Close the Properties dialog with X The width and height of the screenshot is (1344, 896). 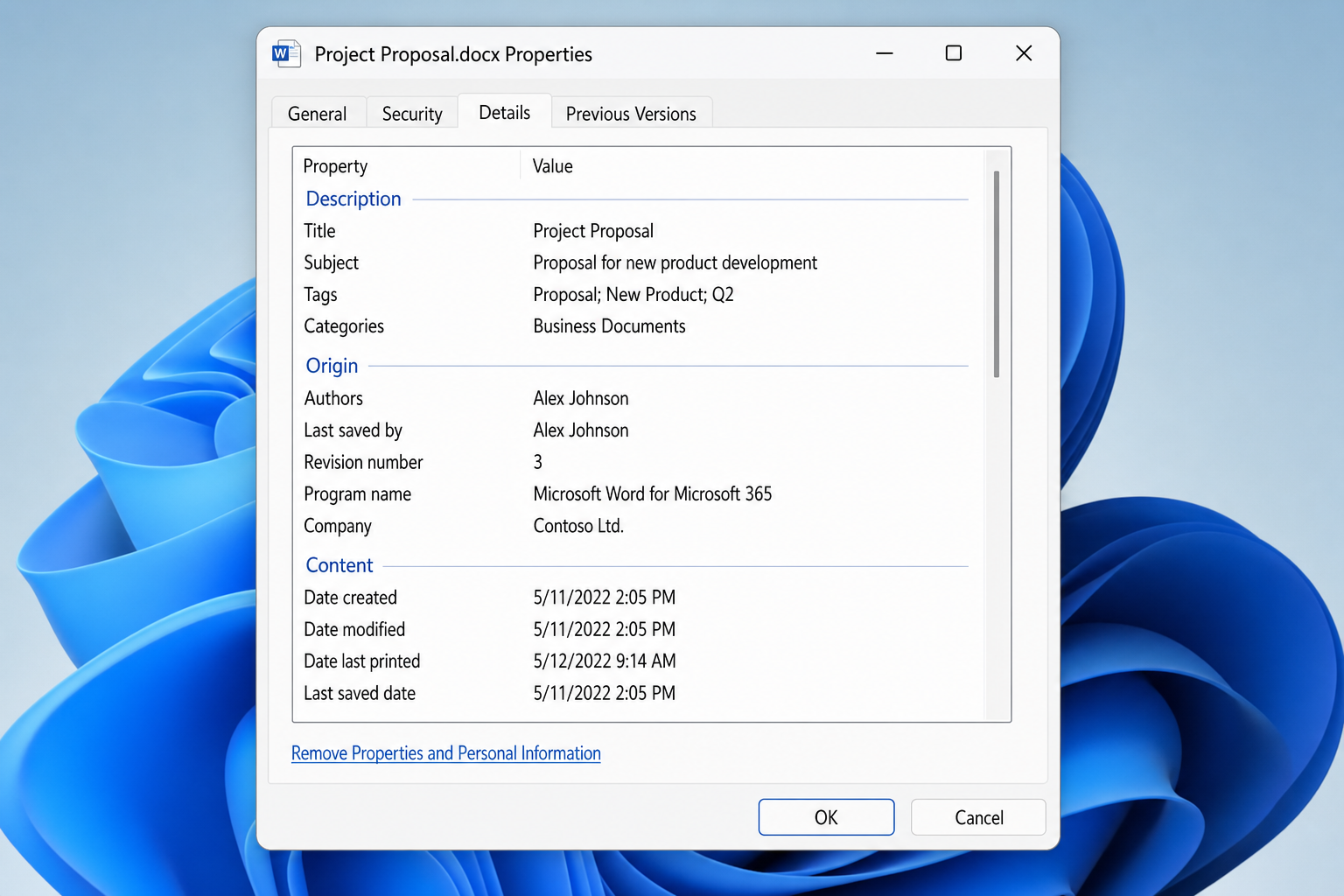tap(1024, 53)
